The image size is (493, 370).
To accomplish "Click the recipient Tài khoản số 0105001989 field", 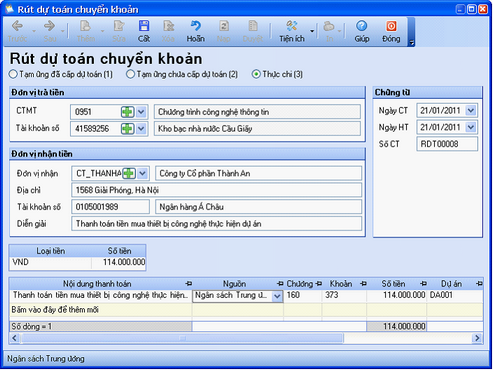I will 111,207.
